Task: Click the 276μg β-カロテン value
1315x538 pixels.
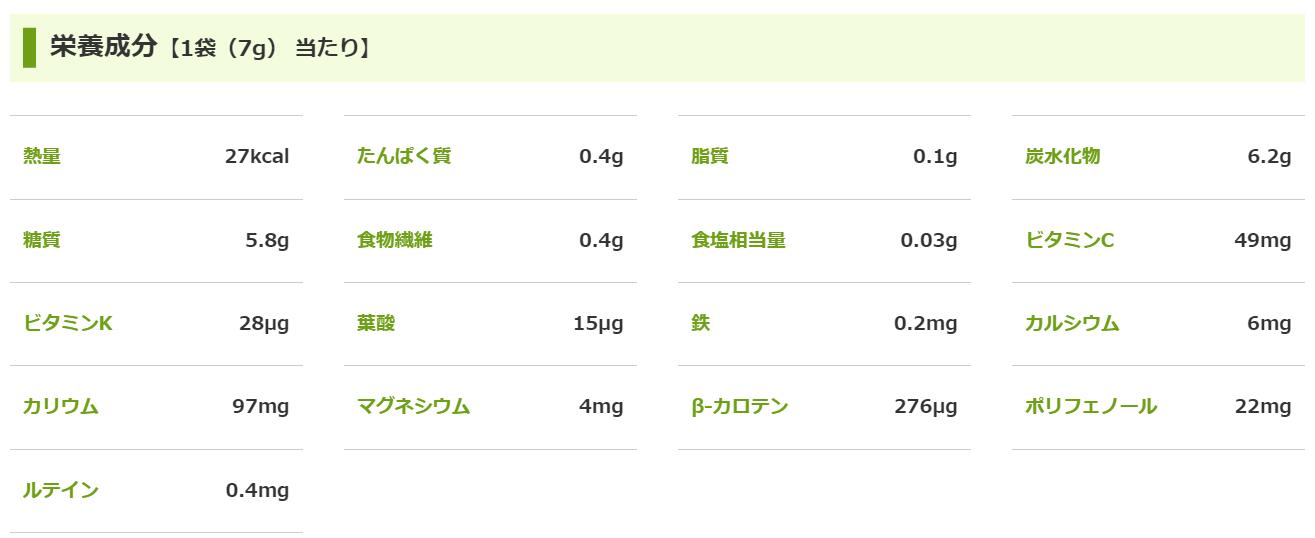Action: (925, 406)
